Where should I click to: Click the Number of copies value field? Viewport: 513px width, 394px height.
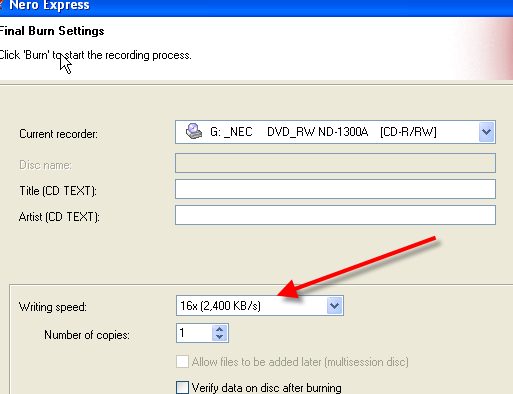coord(194,333)
